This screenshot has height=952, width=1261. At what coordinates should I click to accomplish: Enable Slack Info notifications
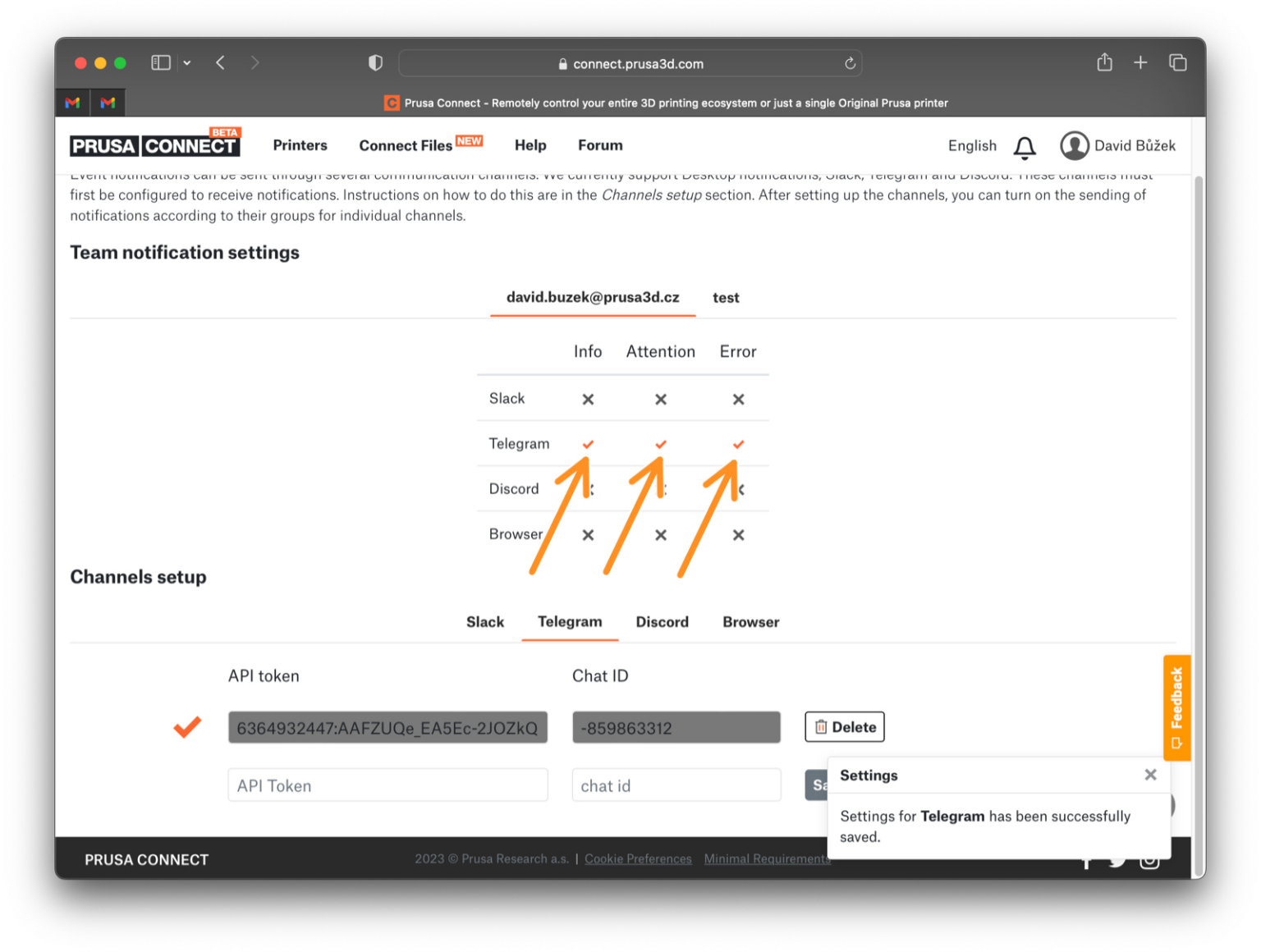(x=588, y=399)
